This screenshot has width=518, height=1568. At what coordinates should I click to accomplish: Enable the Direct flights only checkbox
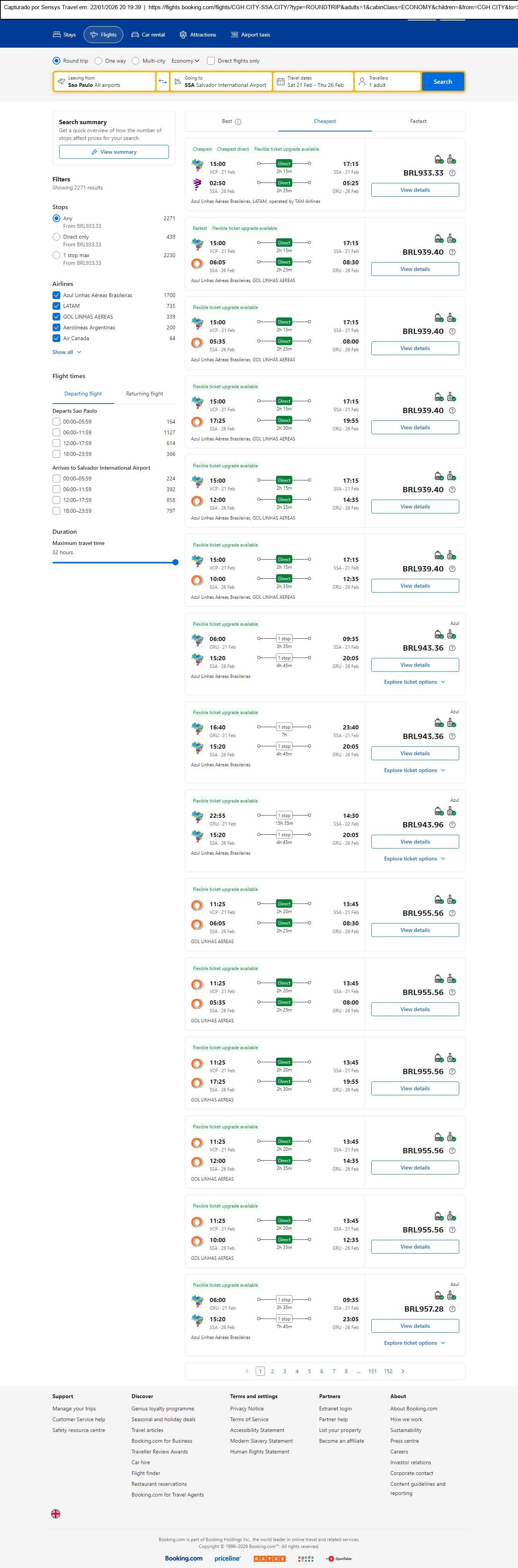pyautogui.click(x=211, y=61)
